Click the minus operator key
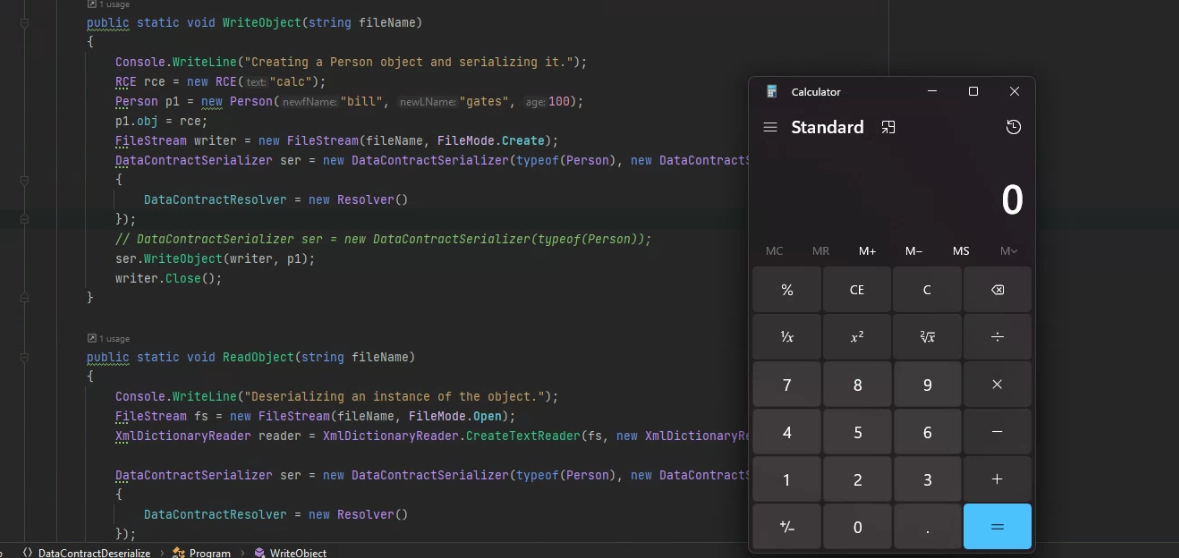Screen dimensions: 1179x558 (997, 432)
